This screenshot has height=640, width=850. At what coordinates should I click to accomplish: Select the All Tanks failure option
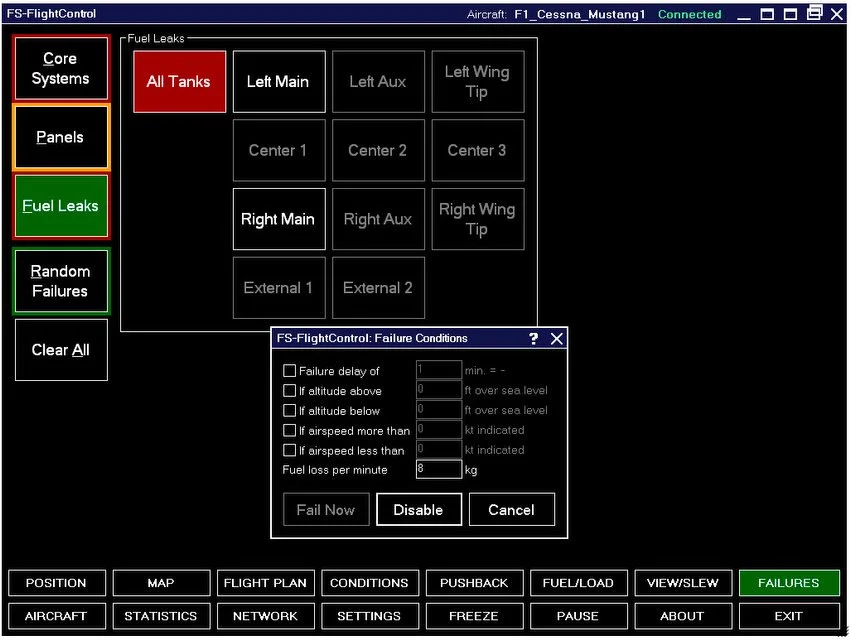(179, 81)
